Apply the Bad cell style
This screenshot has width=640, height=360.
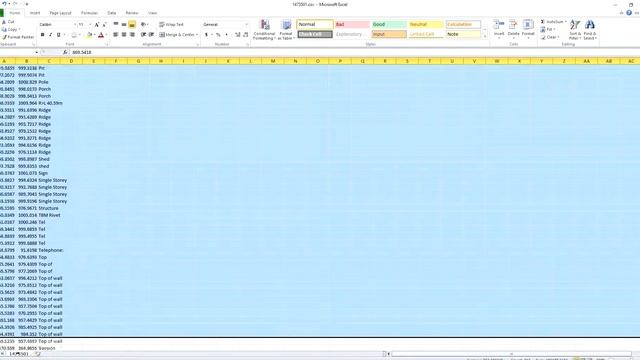(352, 24)
